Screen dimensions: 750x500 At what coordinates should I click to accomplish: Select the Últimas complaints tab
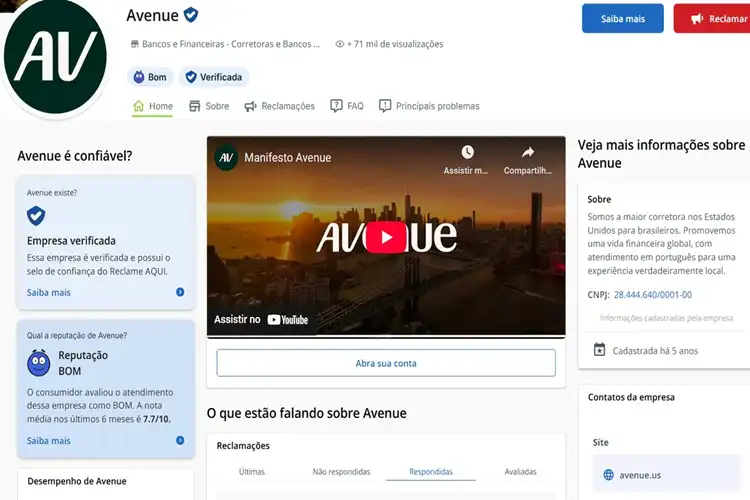252,472
